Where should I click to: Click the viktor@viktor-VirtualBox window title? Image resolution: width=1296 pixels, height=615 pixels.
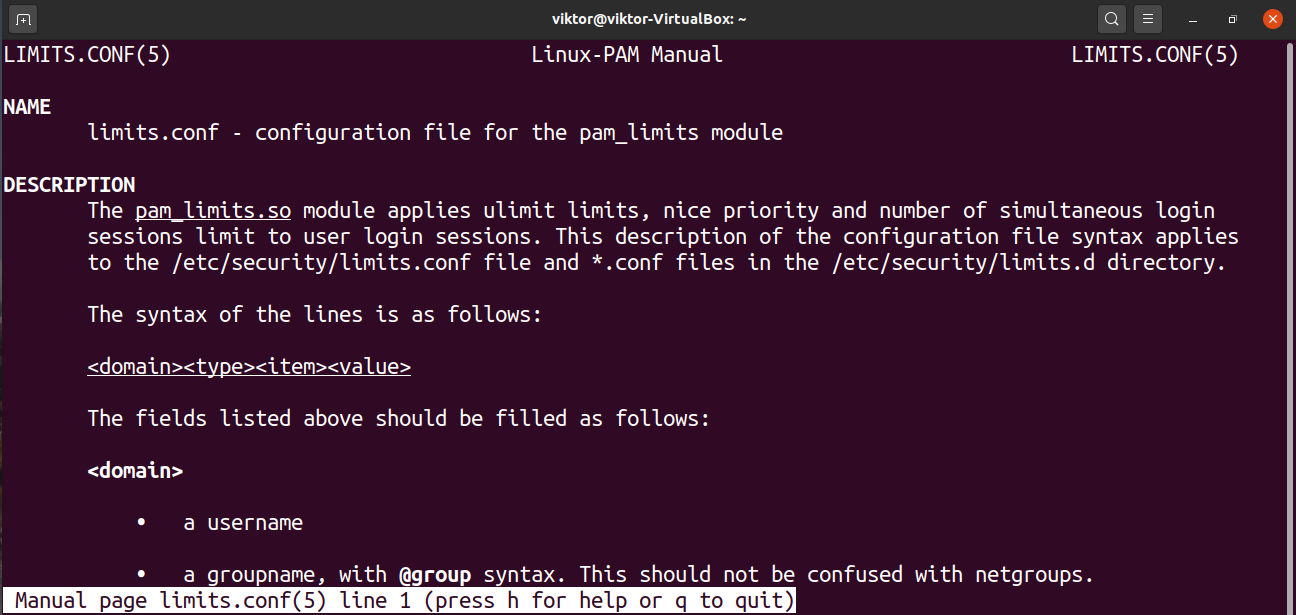point(647,19)
